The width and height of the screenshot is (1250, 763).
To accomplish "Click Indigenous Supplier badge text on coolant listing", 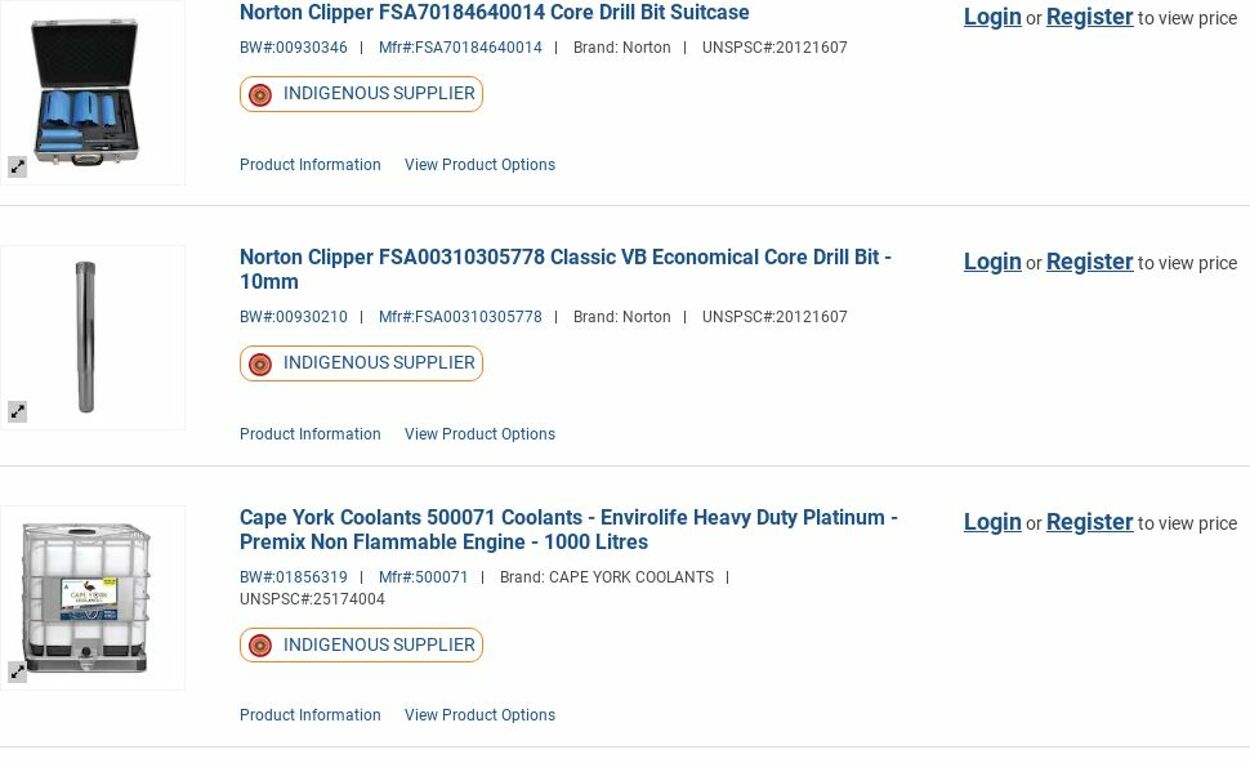I will tap(379, 645).
